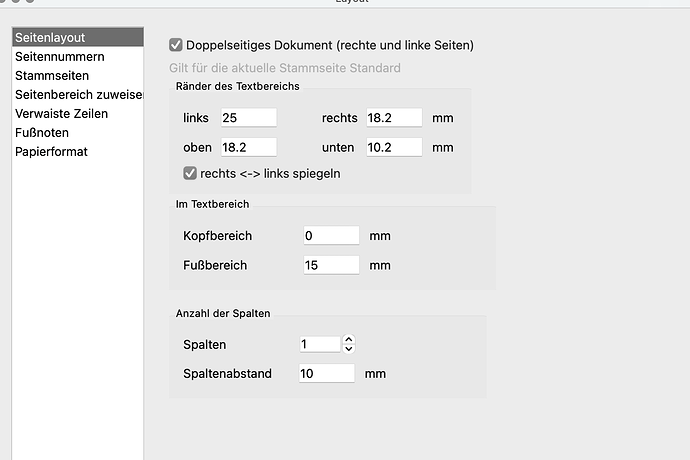Increase Spalten count with stepper up arrow

point(348,339)
